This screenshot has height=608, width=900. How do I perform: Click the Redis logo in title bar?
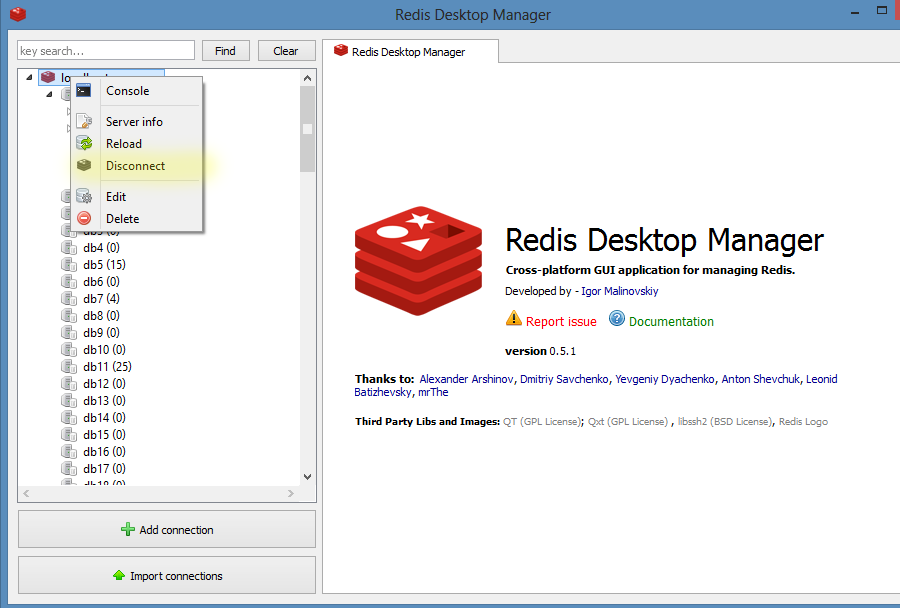point(18,14)
